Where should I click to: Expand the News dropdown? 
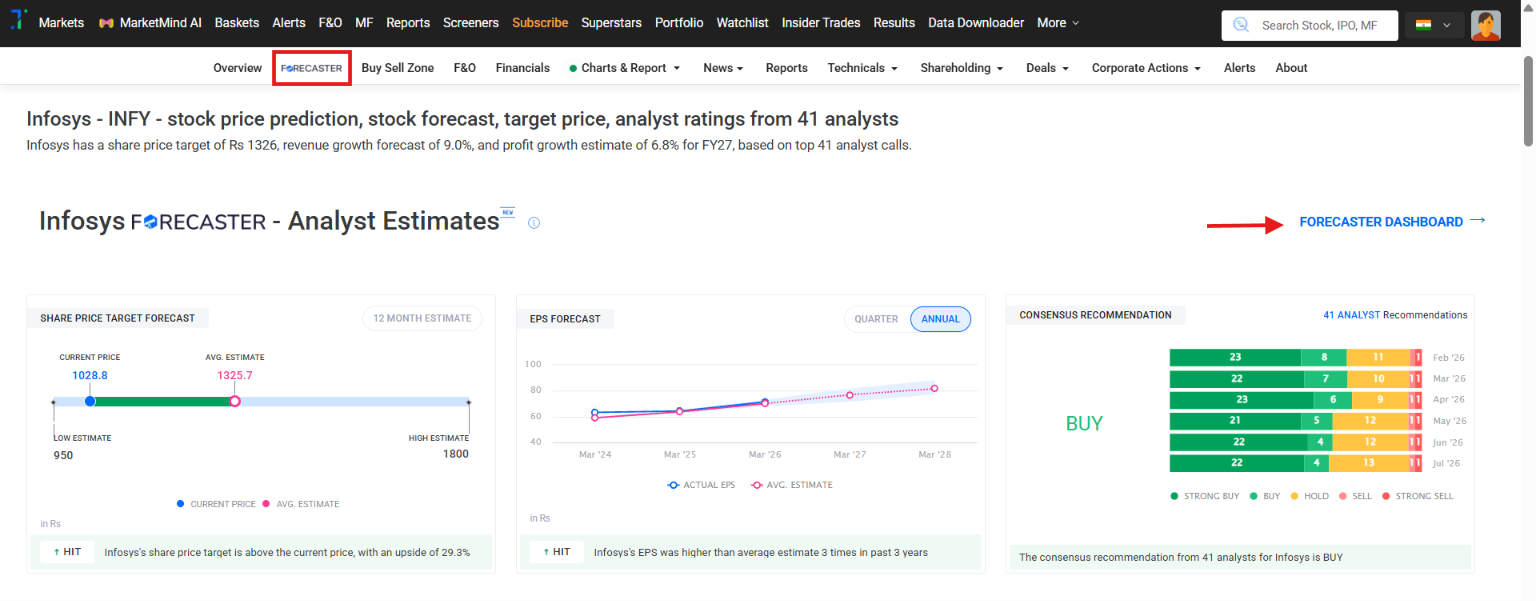coord(723,68)
